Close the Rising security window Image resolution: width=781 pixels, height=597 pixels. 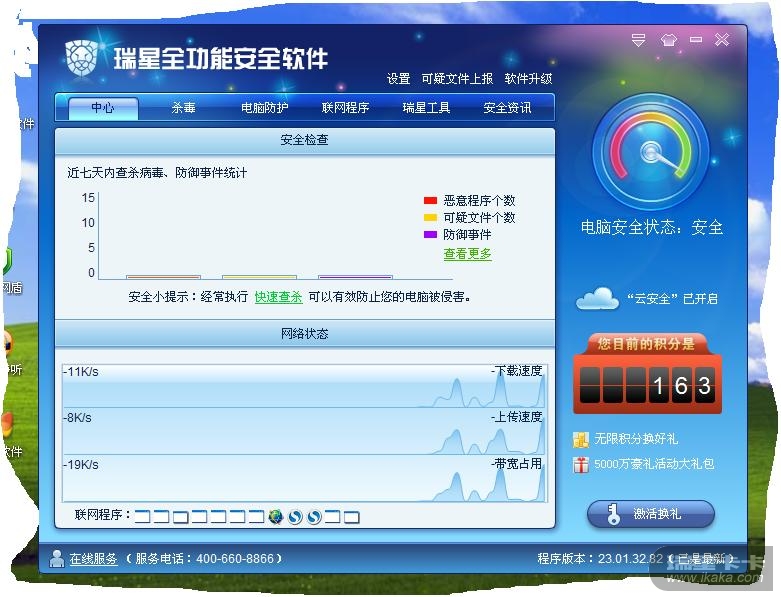722,39
